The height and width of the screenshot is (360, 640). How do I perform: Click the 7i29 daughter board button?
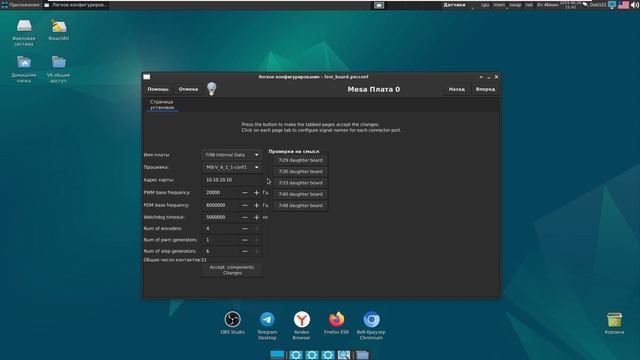tap(300, 160)
